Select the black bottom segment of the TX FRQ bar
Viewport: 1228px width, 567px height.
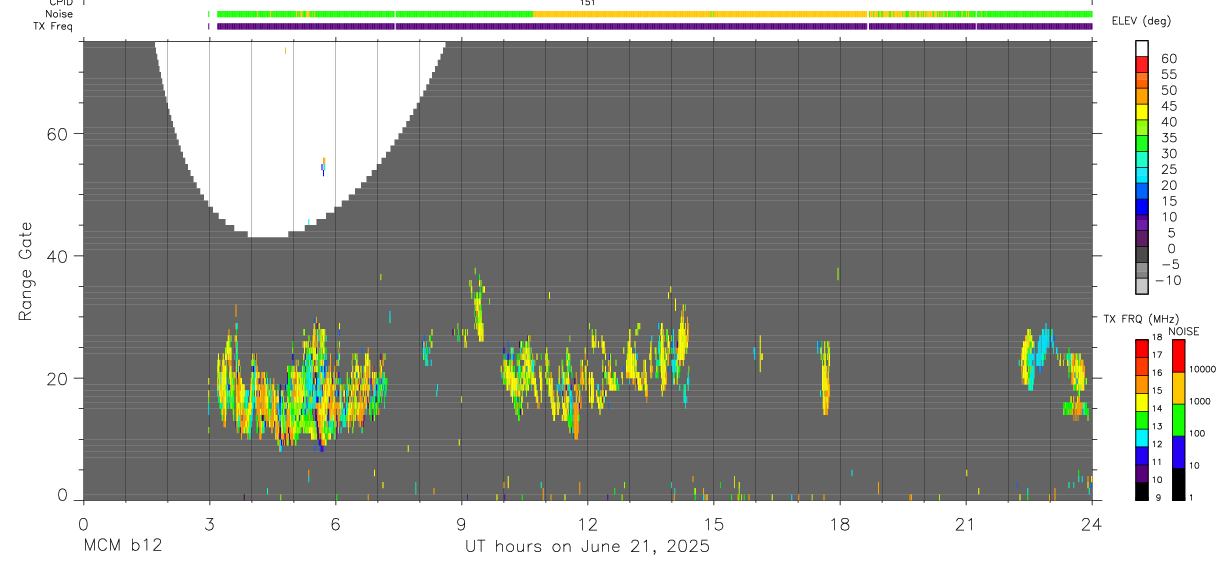click(1142, 491)
